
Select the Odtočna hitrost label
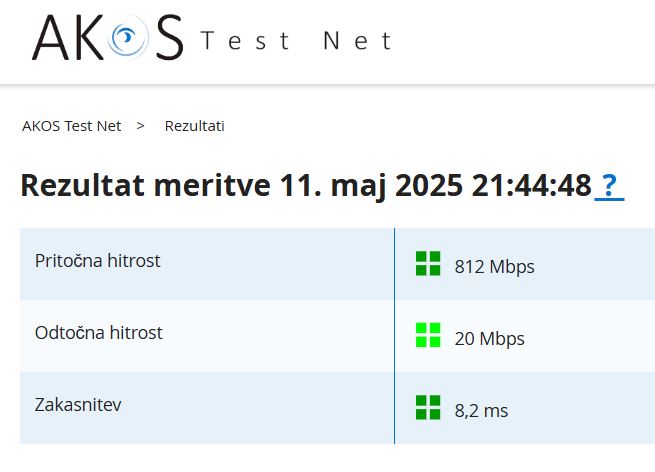(99, 333)
